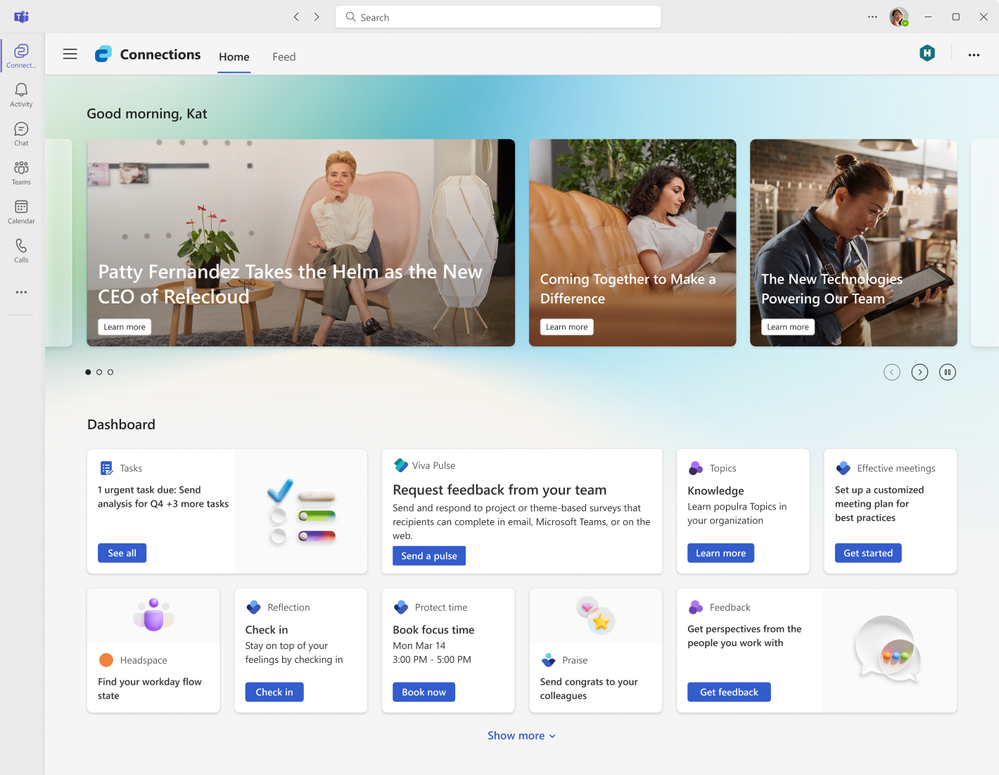Pause the news carousel autoplay
The height and width of the screenshot is (775, 999).
947,372
